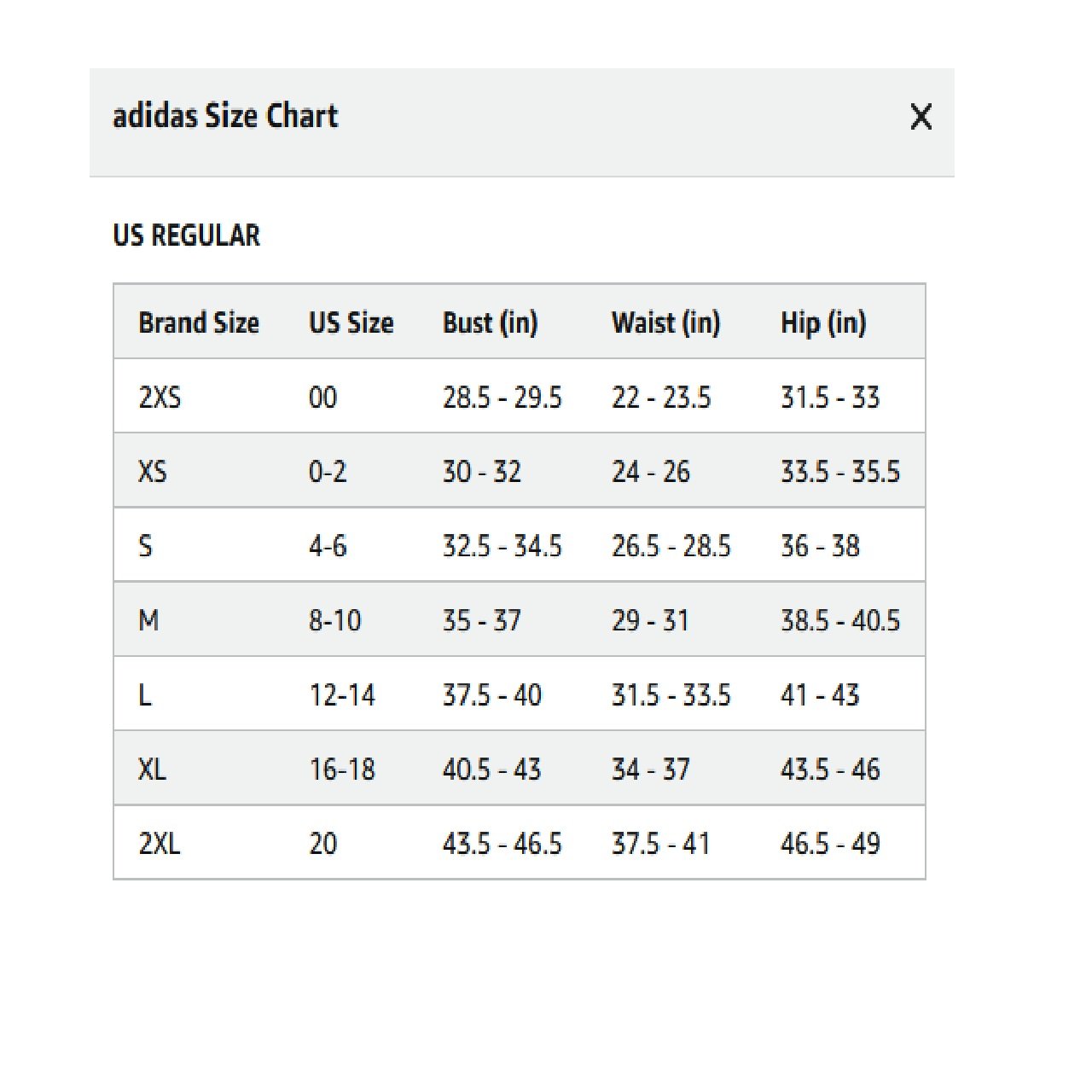Close the adidas Size Chart dialog
The width and height of the screenshot is (1092, 1092).
(x=921, y=117)
